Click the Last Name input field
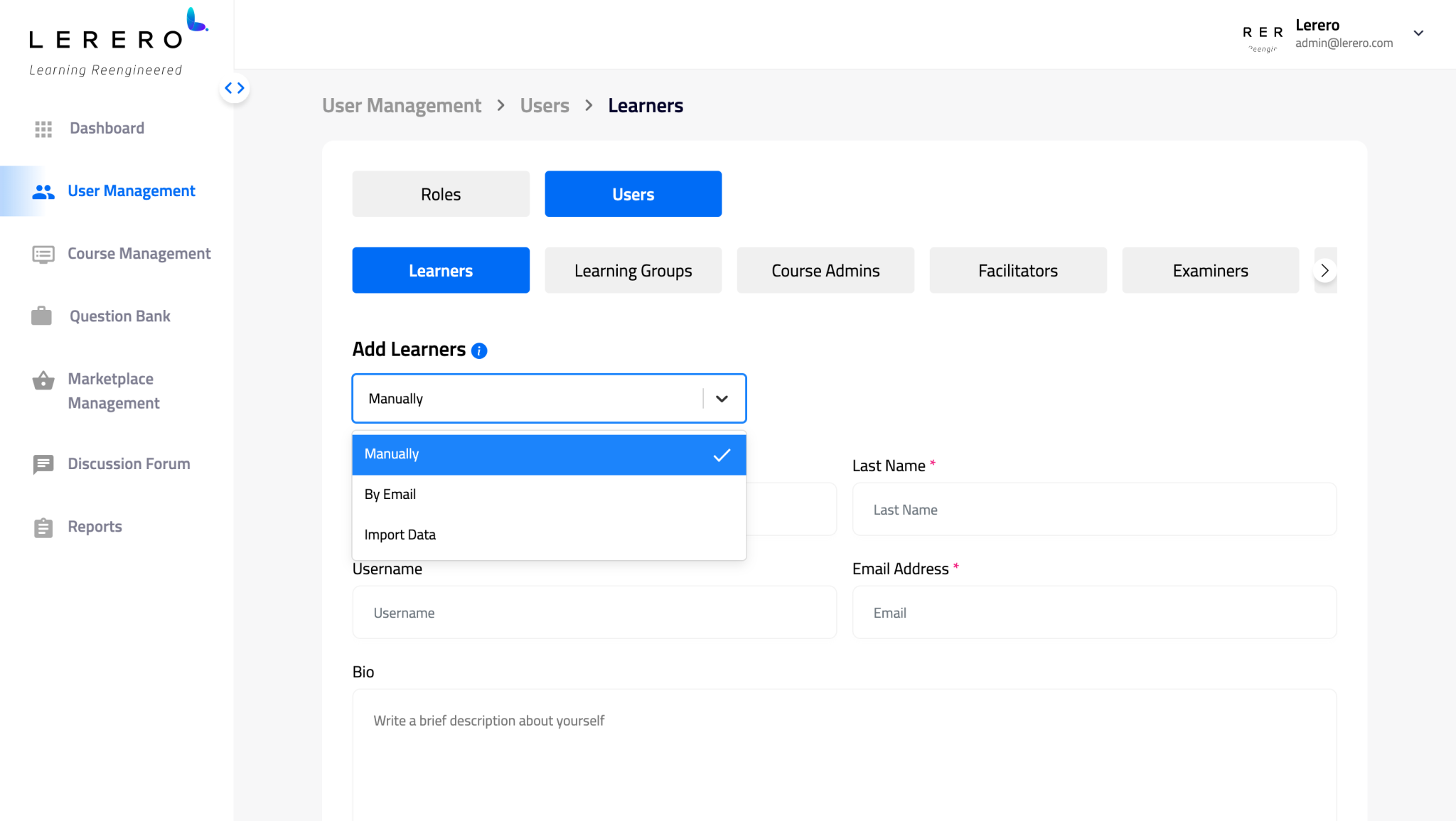Screen dimensions: 1456x821 [x=1094, y=510]
